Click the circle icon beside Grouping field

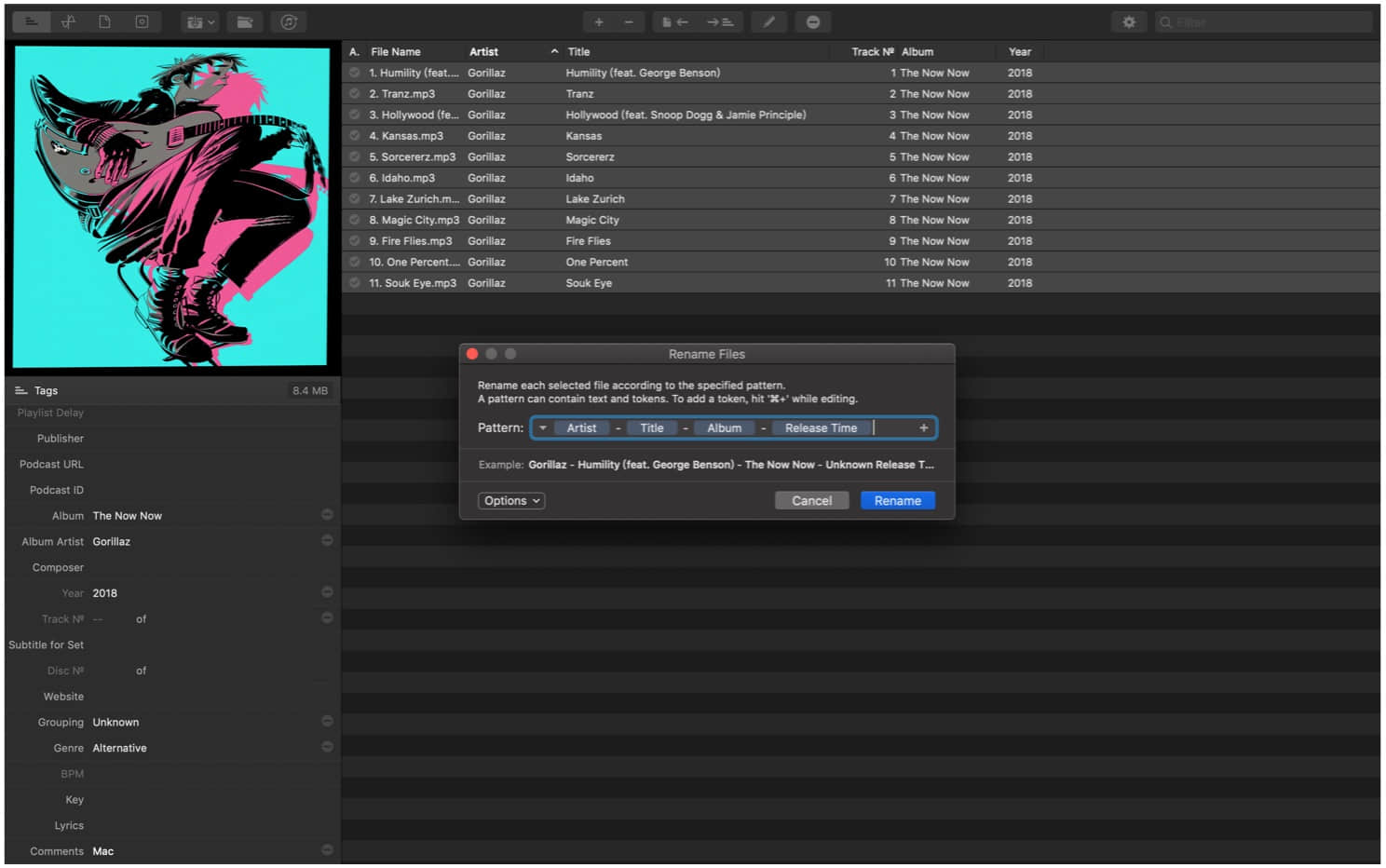(327, 721)
